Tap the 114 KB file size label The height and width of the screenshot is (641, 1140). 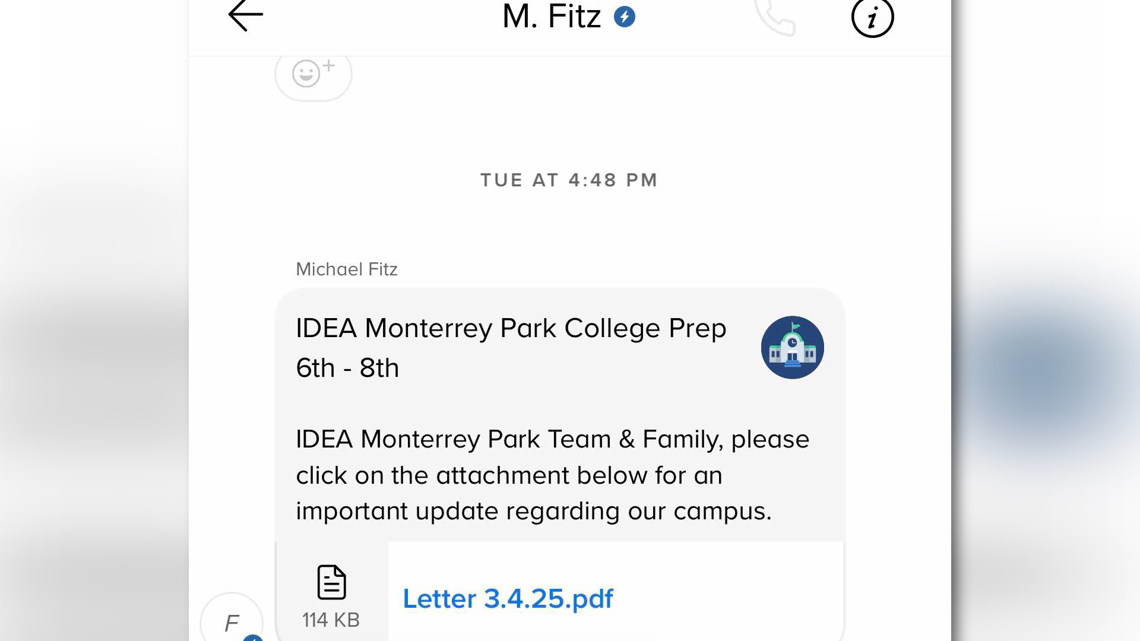[x=331, y=620]
